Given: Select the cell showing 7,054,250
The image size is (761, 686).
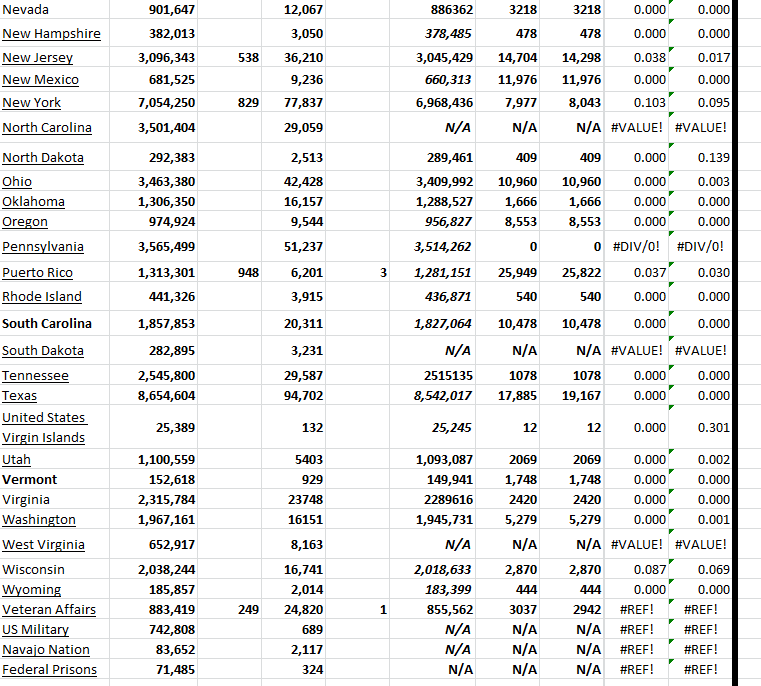Looking at the screenshot, I should [x=166, y=103].
